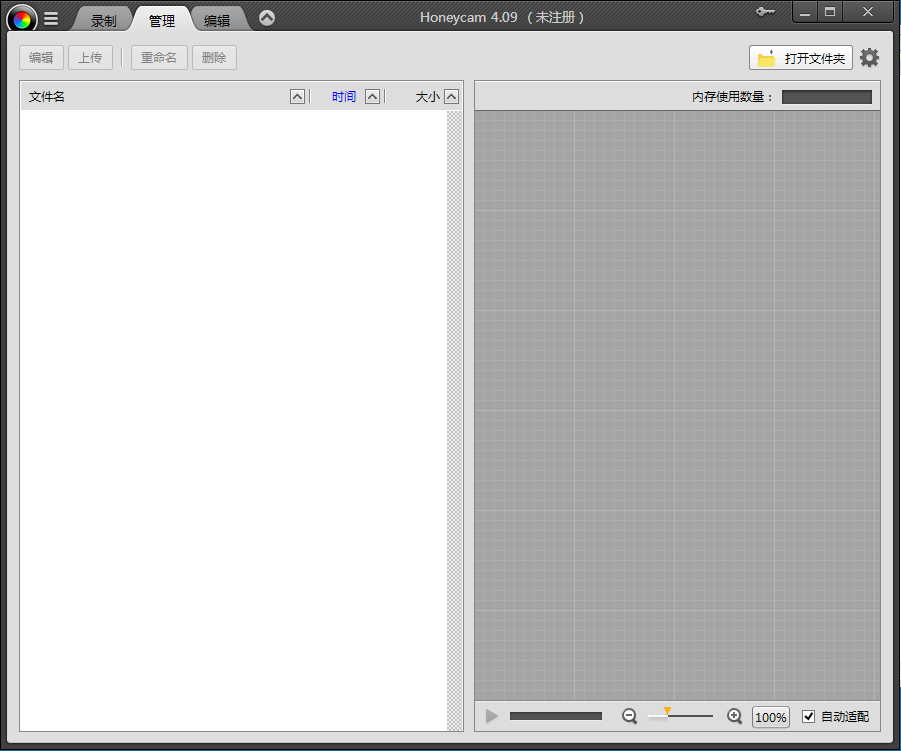Screen dimensions: 901x751
Task: Click the 100% zoom reset button
Action: point(770,717)
